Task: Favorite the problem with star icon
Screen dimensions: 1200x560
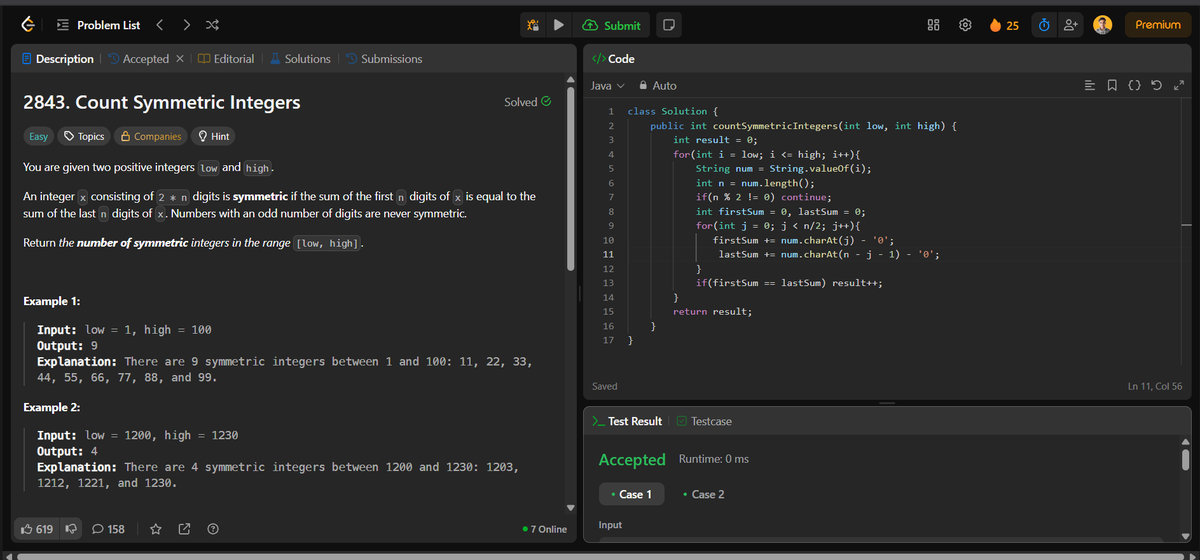Action: point(156,529)
